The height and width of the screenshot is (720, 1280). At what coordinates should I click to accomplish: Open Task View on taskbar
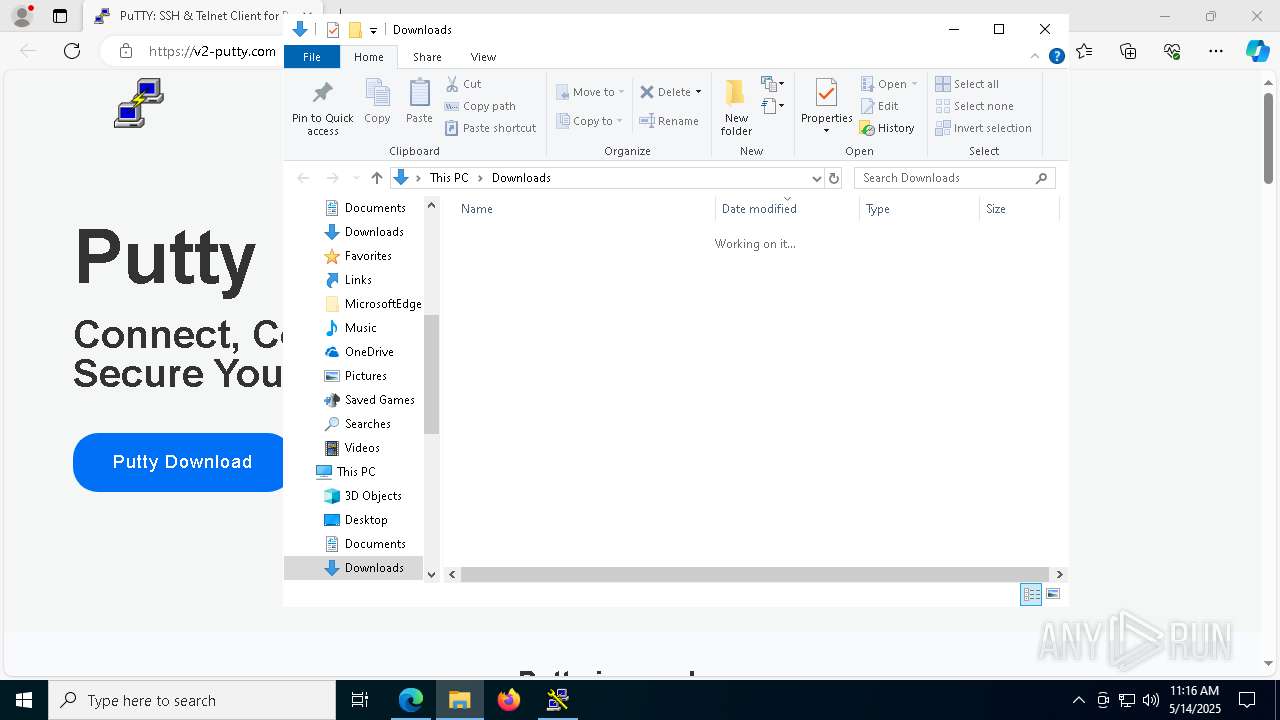pos(360,700)
